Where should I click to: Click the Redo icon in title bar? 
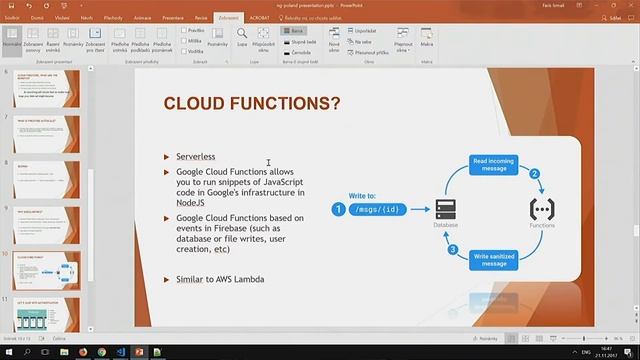pos(46,6)
